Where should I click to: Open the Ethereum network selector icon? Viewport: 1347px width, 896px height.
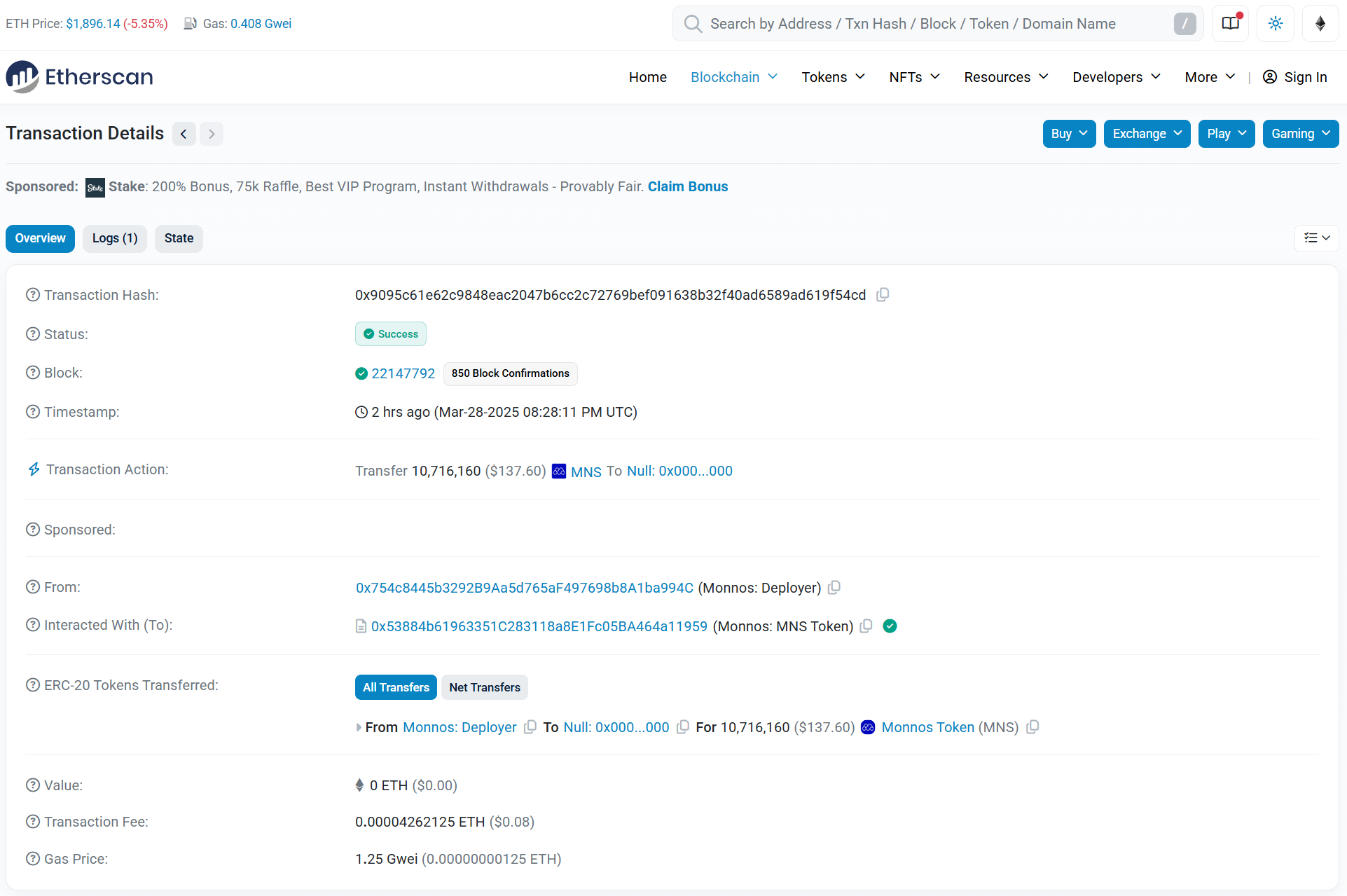(x=1320, y=24)
